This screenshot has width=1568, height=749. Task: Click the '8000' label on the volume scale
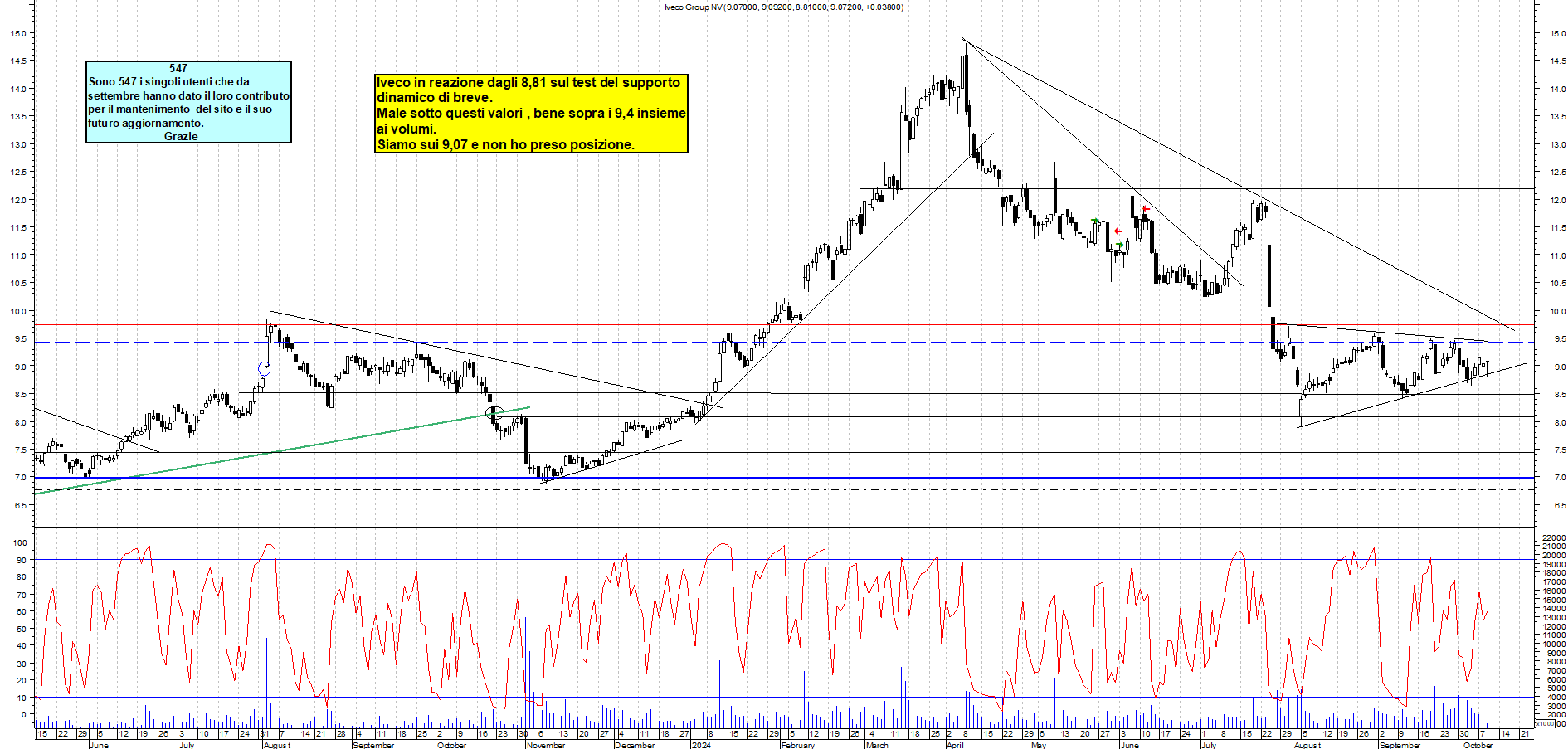tap(1555, 662)
